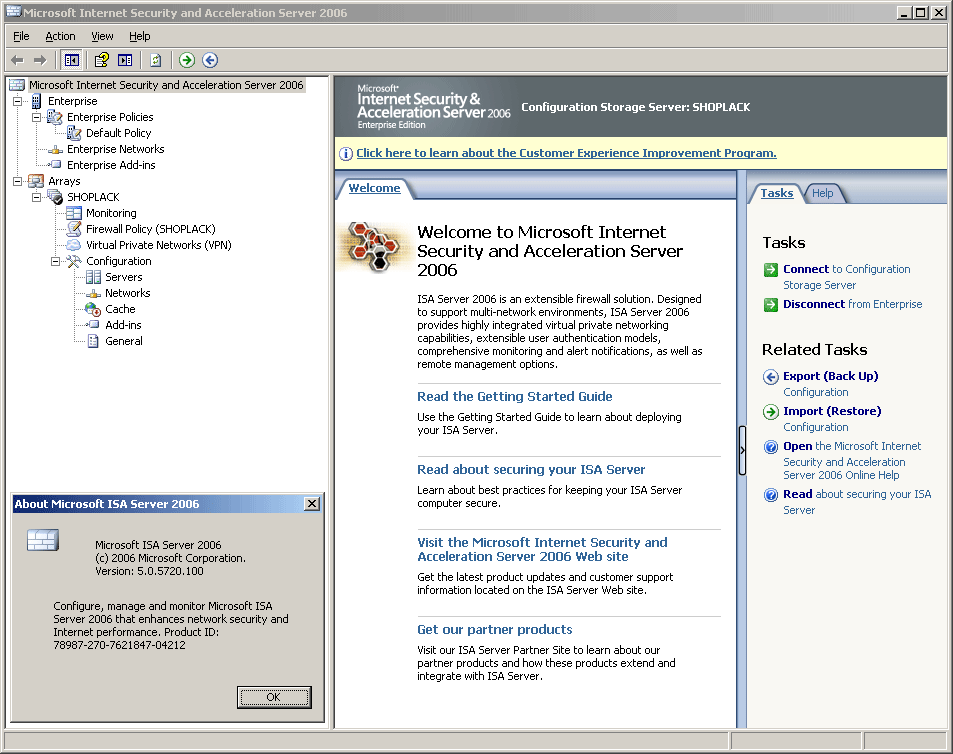Select the Welcome tab
The width and height of the screenshot is (953, 754).
point(374,188)
